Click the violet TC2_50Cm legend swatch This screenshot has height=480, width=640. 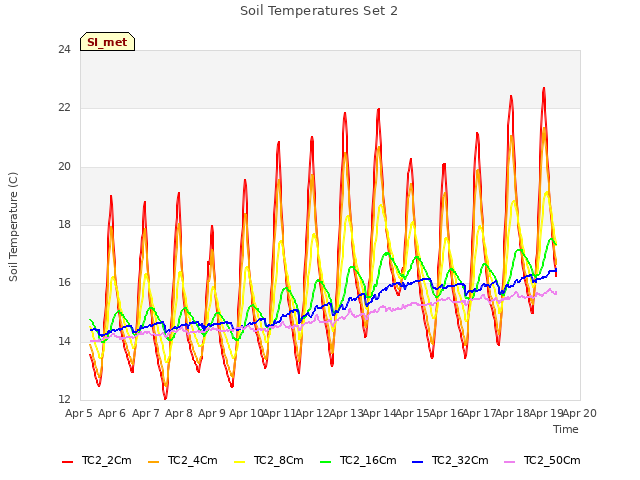click(509, 462)
